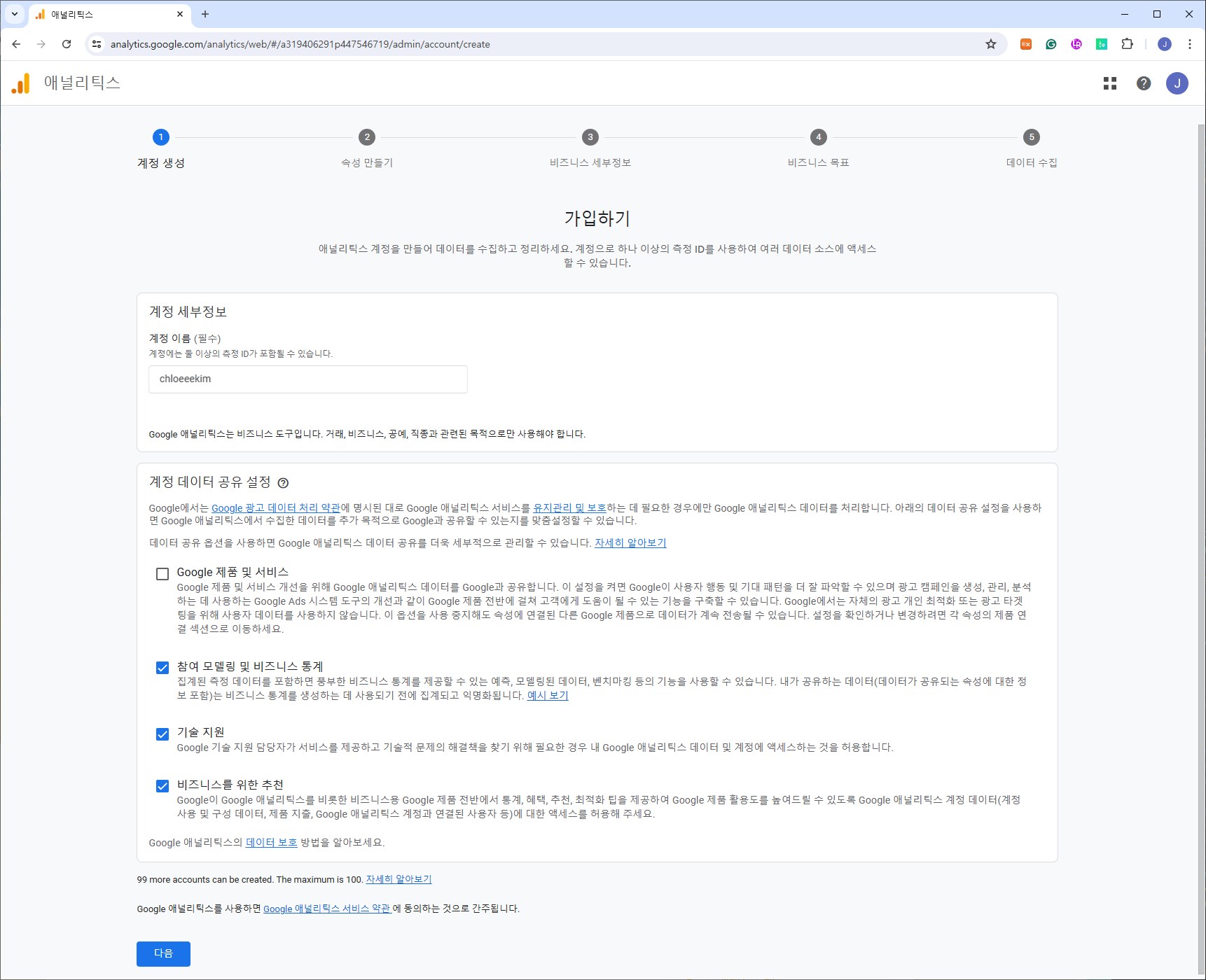The width and height of the screenshot is (1206, 980).
Task: Click the Analytics logo icon
Action: [21, 83]
